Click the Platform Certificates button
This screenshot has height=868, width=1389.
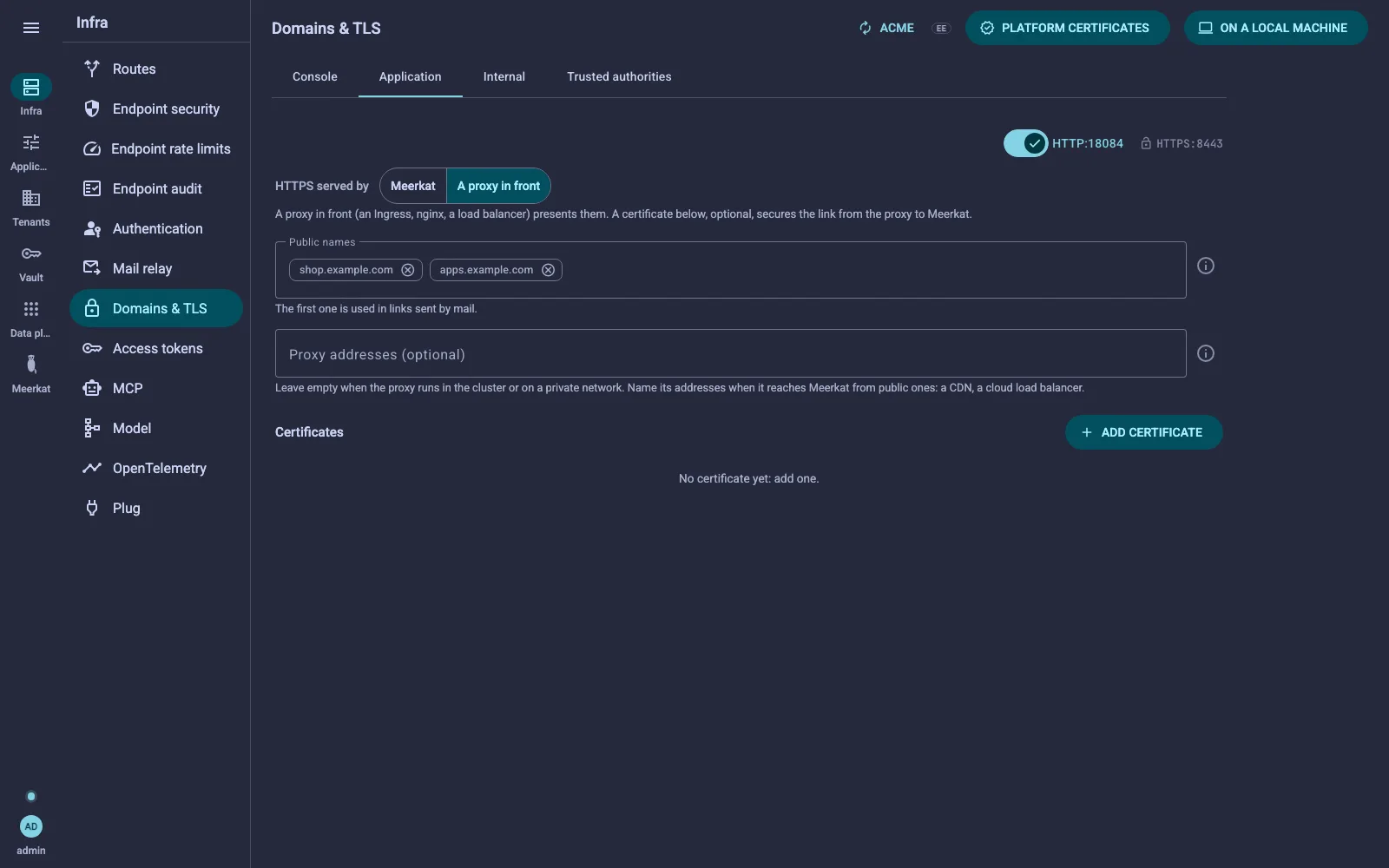coord(1067,28)
